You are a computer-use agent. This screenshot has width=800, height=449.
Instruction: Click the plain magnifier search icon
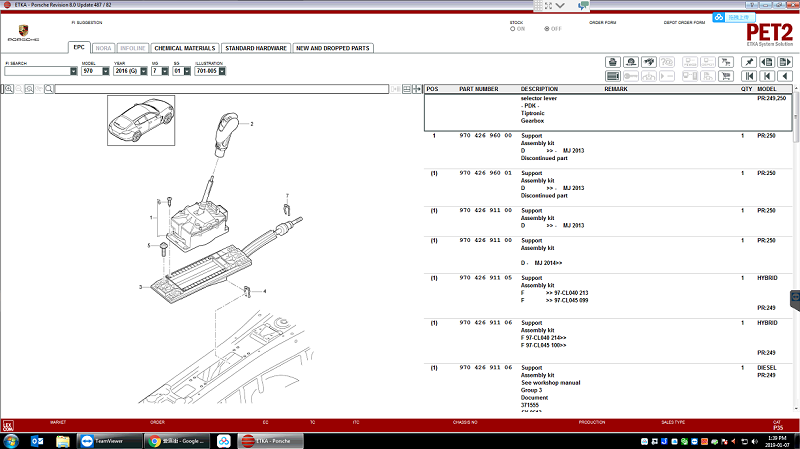point(48,89)
